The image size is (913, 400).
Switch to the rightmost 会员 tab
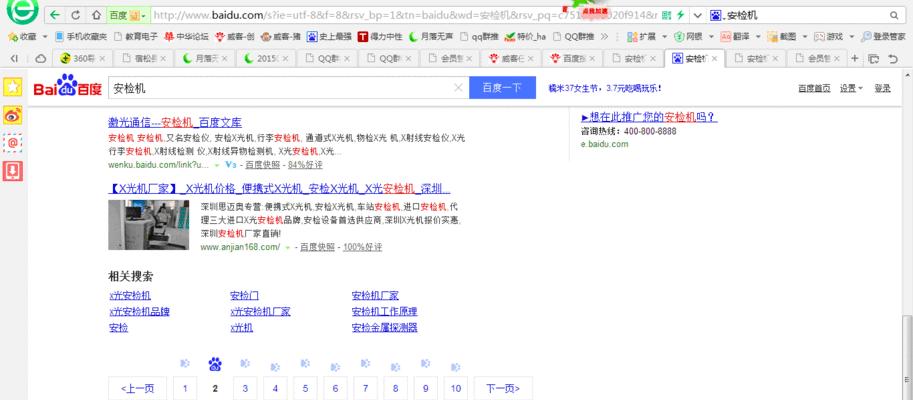816,58
